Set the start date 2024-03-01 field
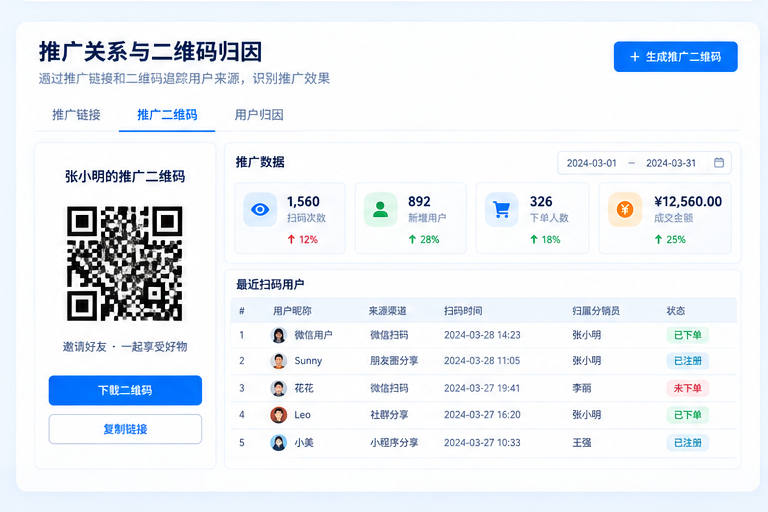Screen dimensions: 768x512 [591, 163]
